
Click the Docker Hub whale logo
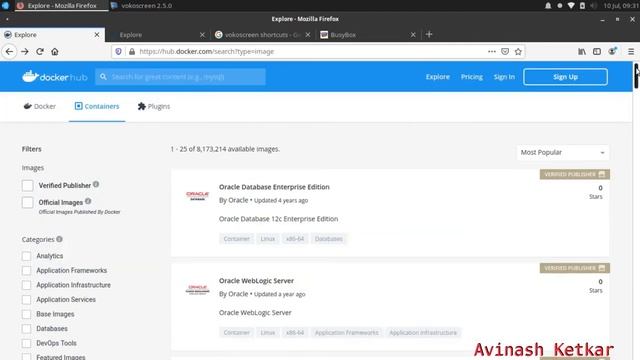pyautogui.click(x=30, y=76)
